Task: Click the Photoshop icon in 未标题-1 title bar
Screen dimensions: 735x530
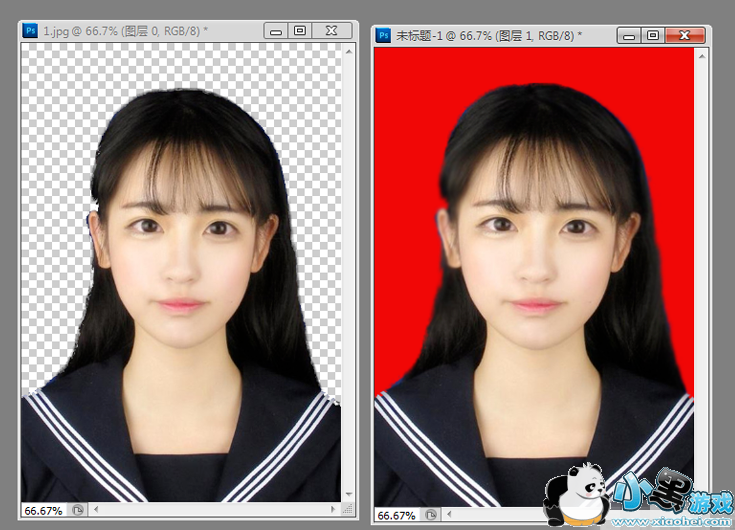Action: click(383, 35)
